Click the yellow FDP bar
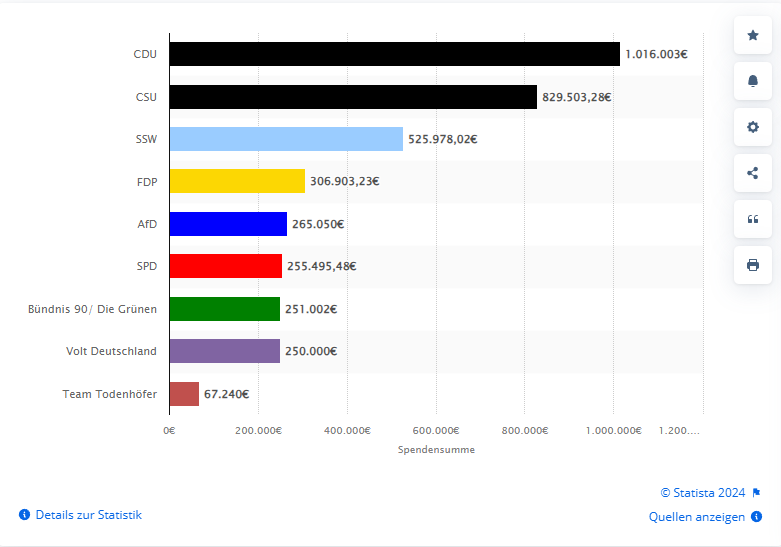Viewport: 781px width, 547px height. click(237, 181)
